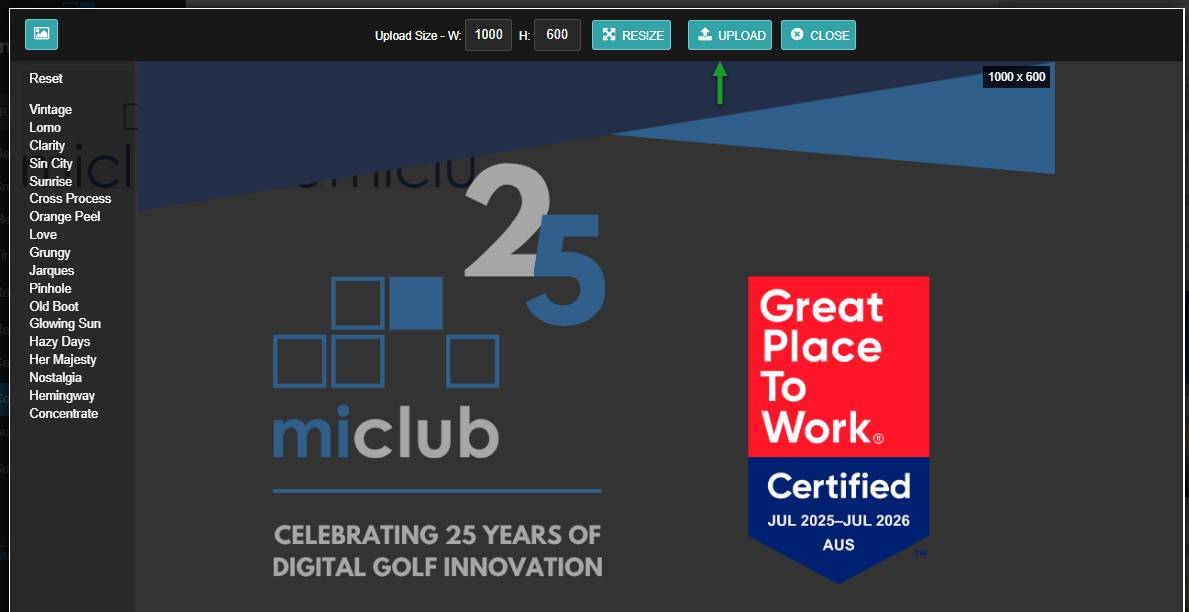Click the 1000 x 600 size label
The height and width of the screenshot is (612, 1189).
1016,77
